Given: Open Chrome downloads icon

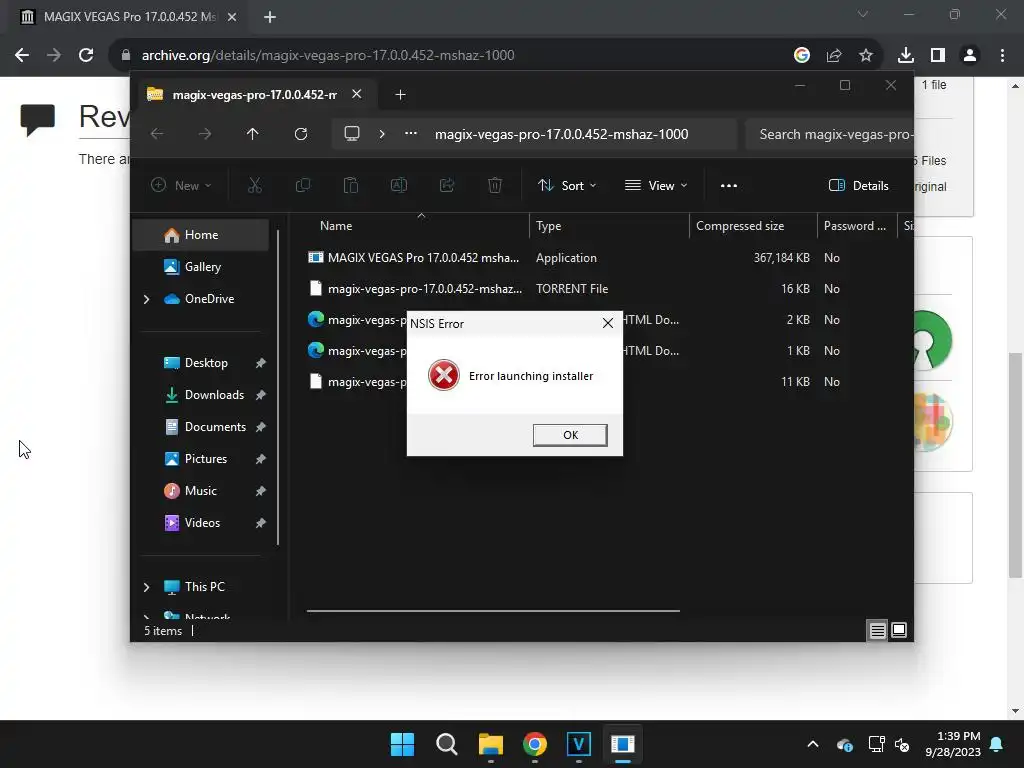Looking at the screenshot, I should point(906,55).
